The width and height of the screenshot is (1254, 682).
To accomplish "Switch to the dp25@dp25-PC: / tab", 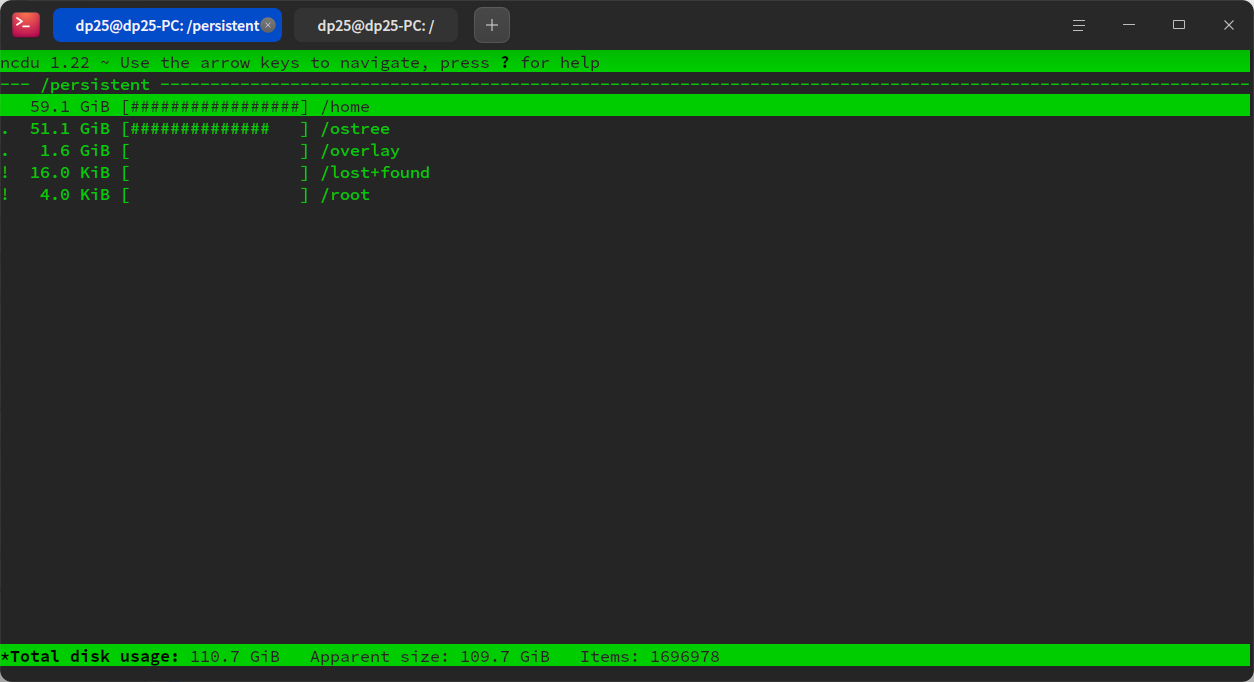I will click(376, 25).
